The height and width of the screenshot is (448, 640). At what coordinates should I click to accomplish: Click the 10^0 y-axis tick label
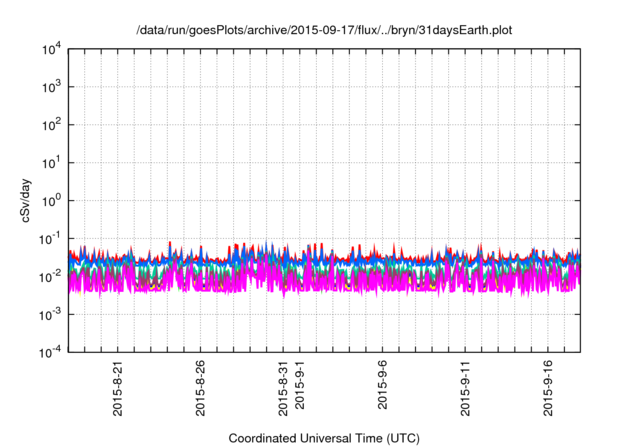50,201
